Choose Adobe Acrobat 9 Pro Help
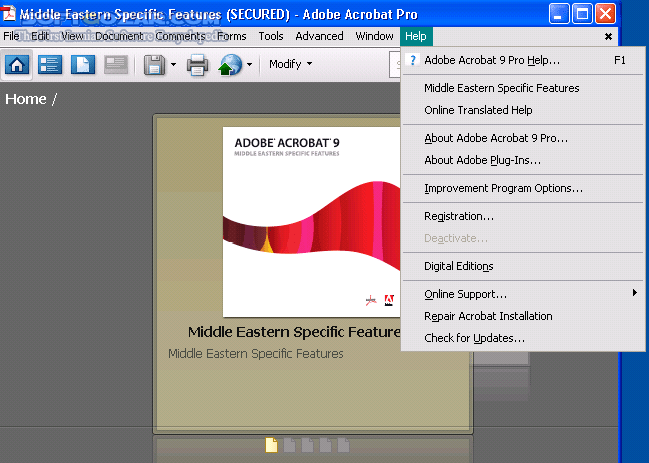Viewport: 649px width, 463px height. tap(523, 60)
